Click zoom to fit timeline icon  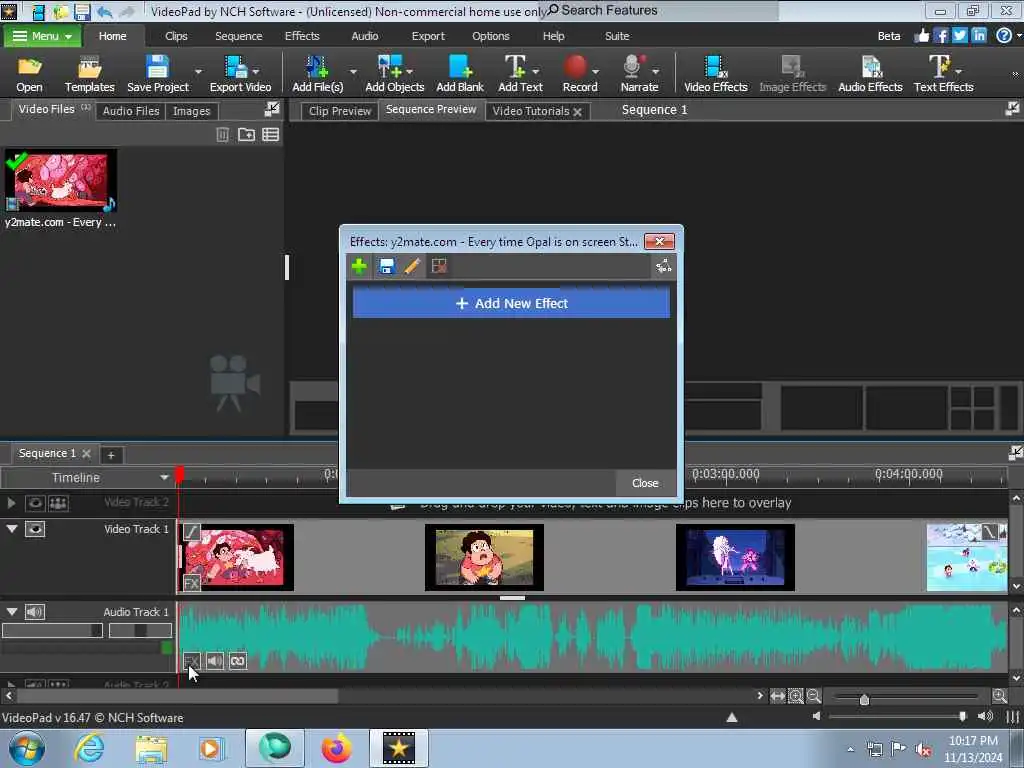point(777,696)
